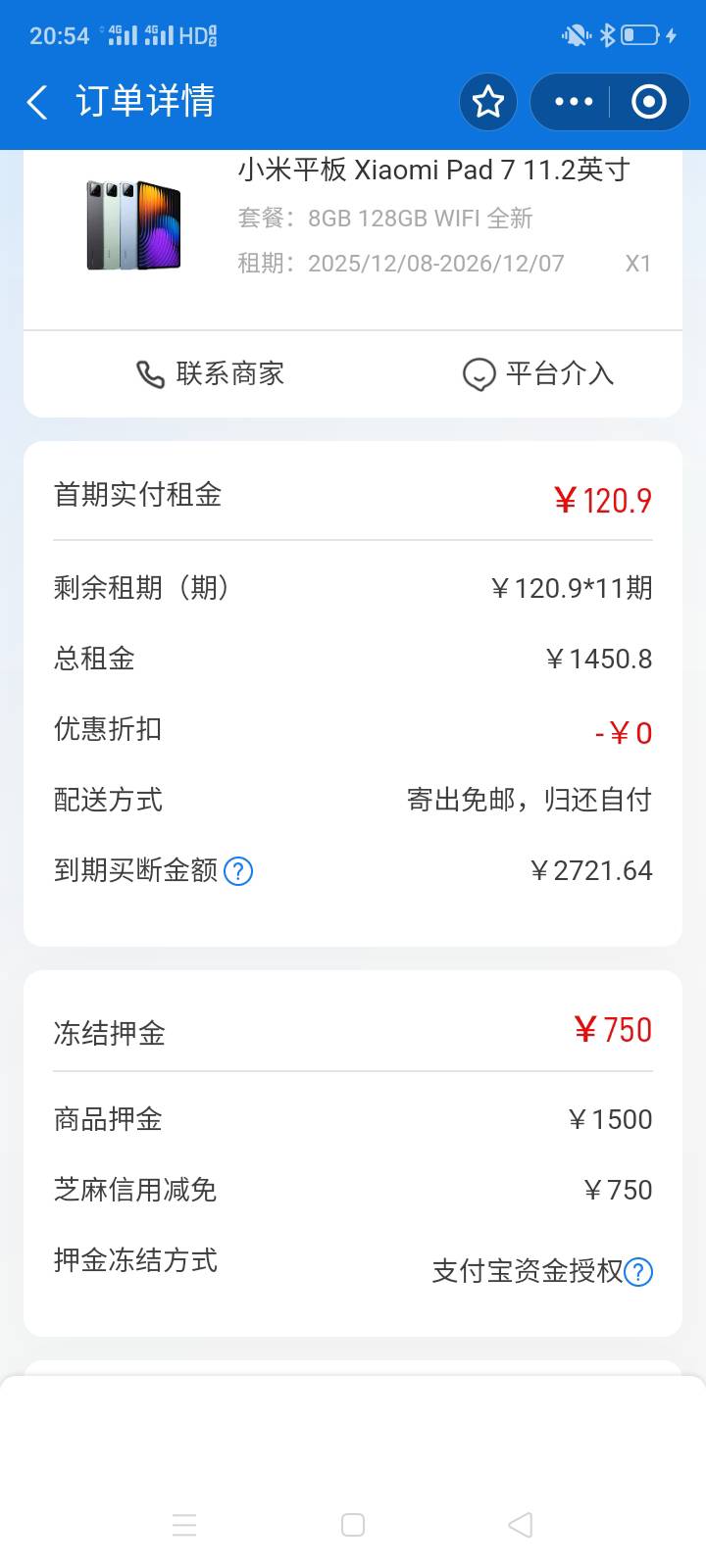Tap the back arrow in header
Image resolution: width=706 pixels, height=1568 pixels.
coord(37,102)
